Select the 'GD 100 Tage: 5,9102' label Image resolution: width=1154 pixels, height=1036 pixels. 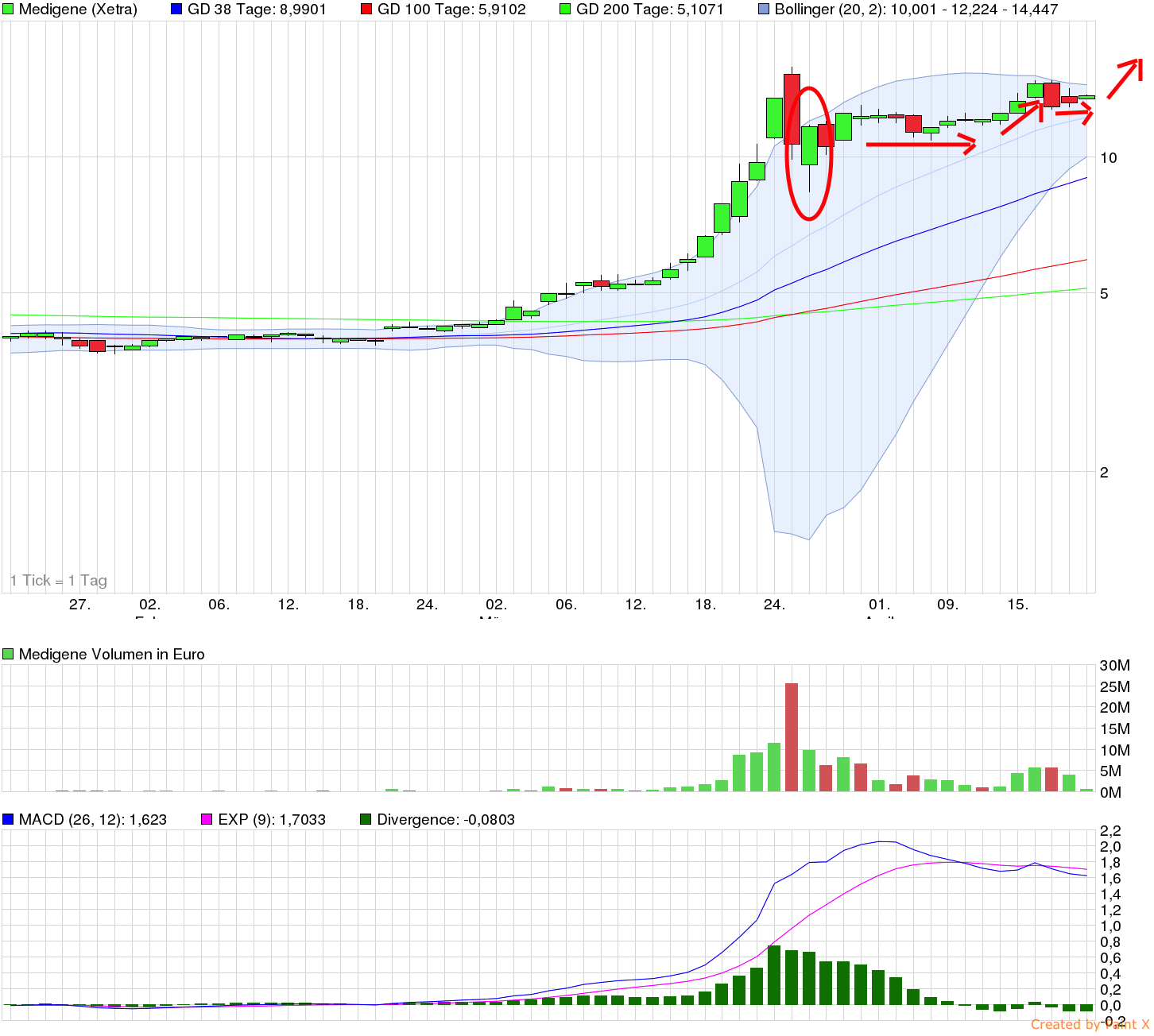(x=451, y=10)
